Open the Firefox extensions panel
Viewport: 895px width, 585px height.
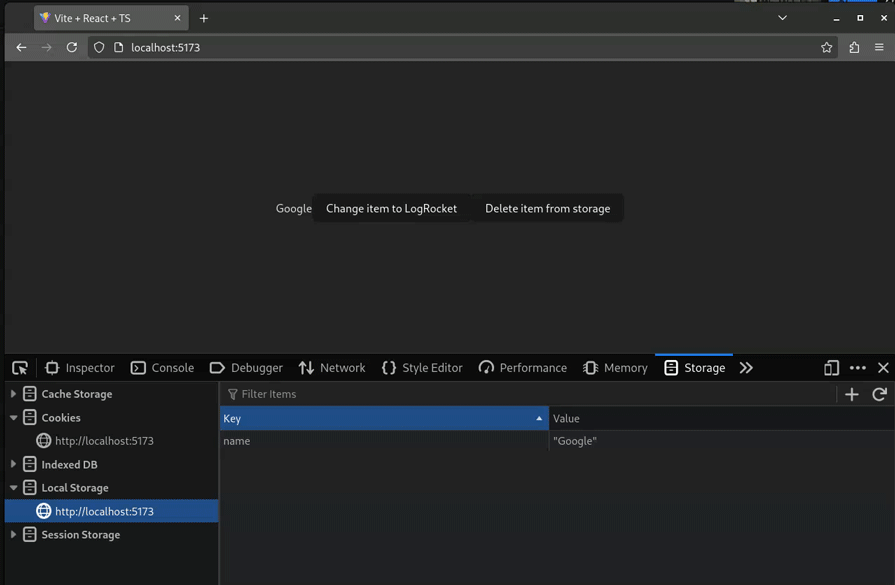point(853,47)
